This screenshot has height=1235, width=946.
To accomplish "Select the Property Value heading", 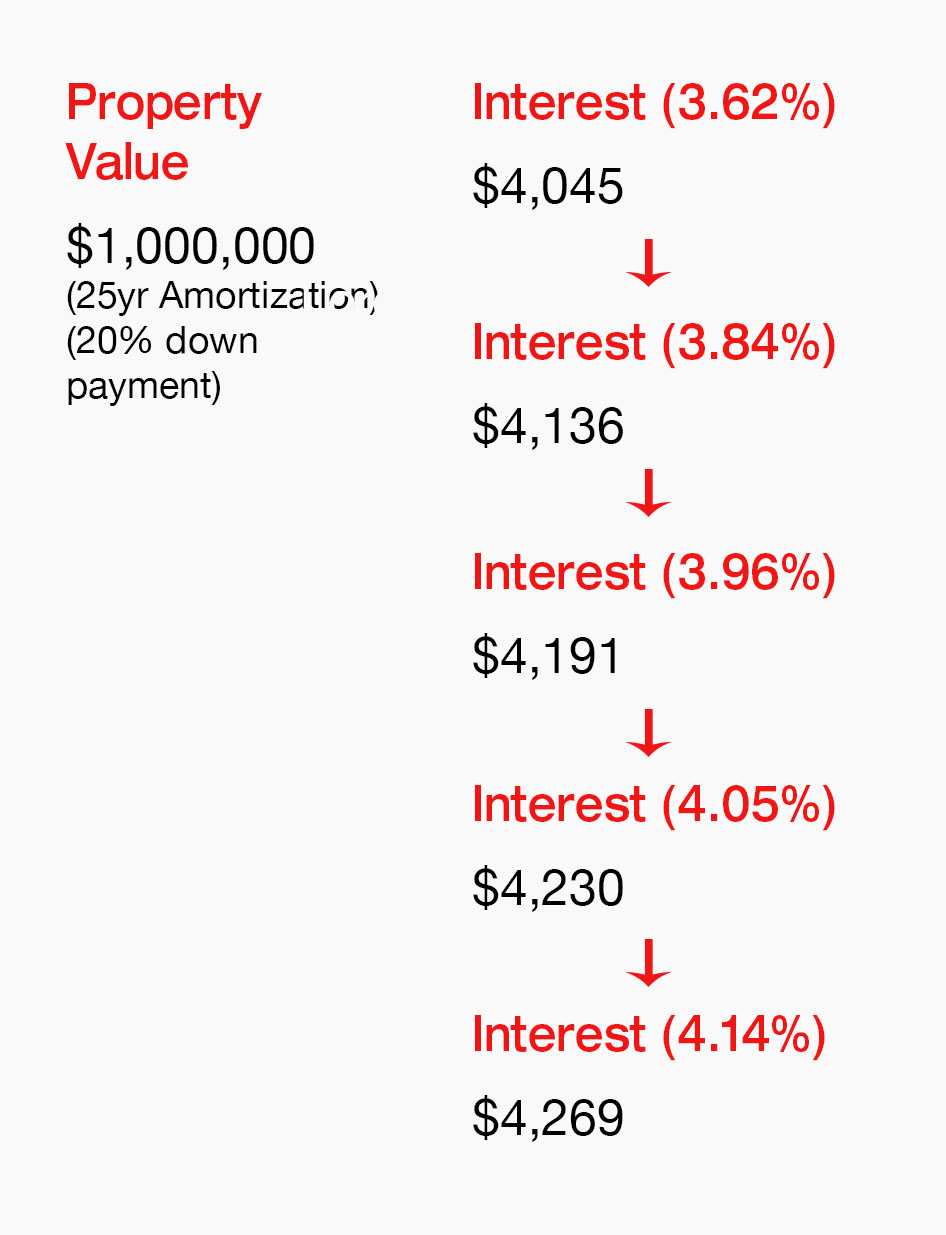I will (164, 133).
